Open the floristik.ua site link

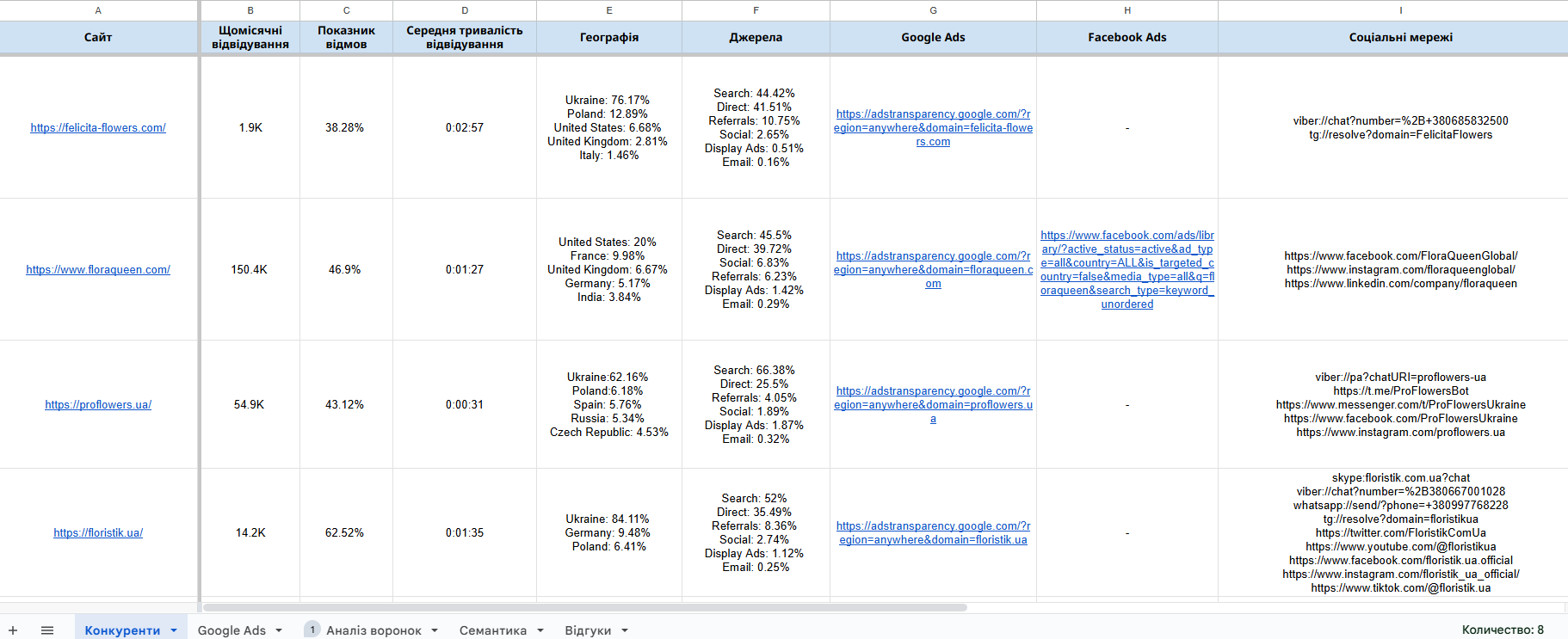tap(98, 533)
